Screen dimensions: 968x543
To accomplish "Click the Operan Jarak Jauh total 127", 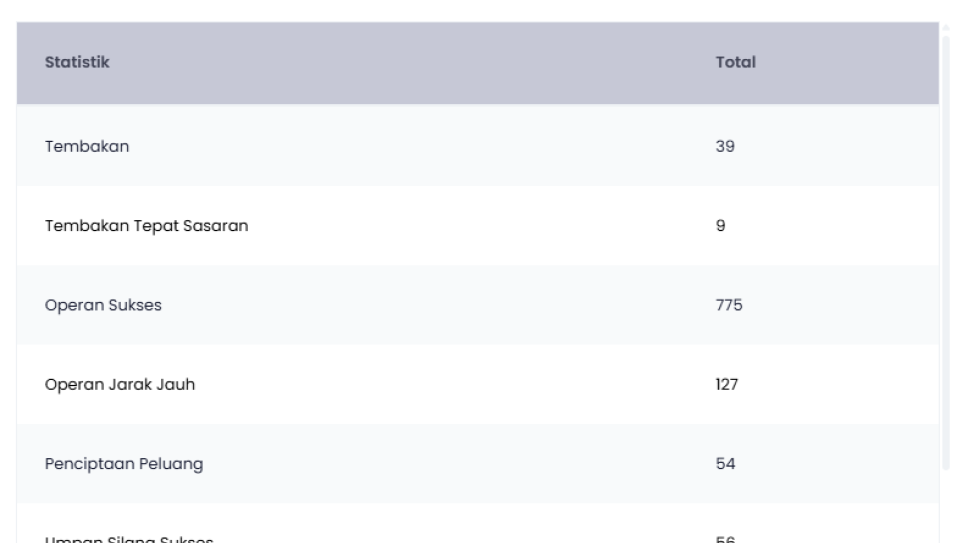I will click(727, 385).
